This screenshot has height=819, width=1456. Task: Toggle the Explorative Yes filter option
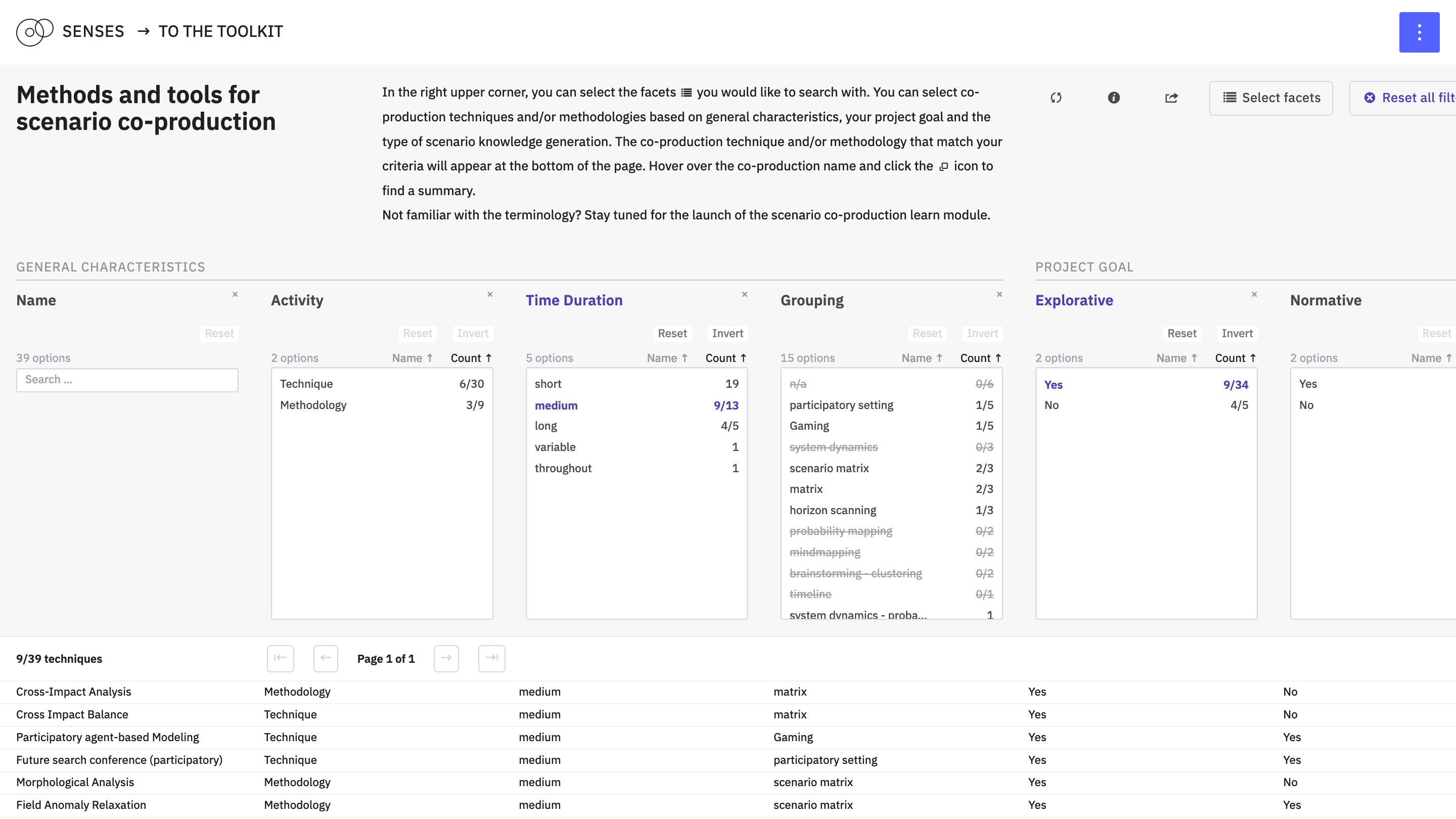pos(1053,385)
